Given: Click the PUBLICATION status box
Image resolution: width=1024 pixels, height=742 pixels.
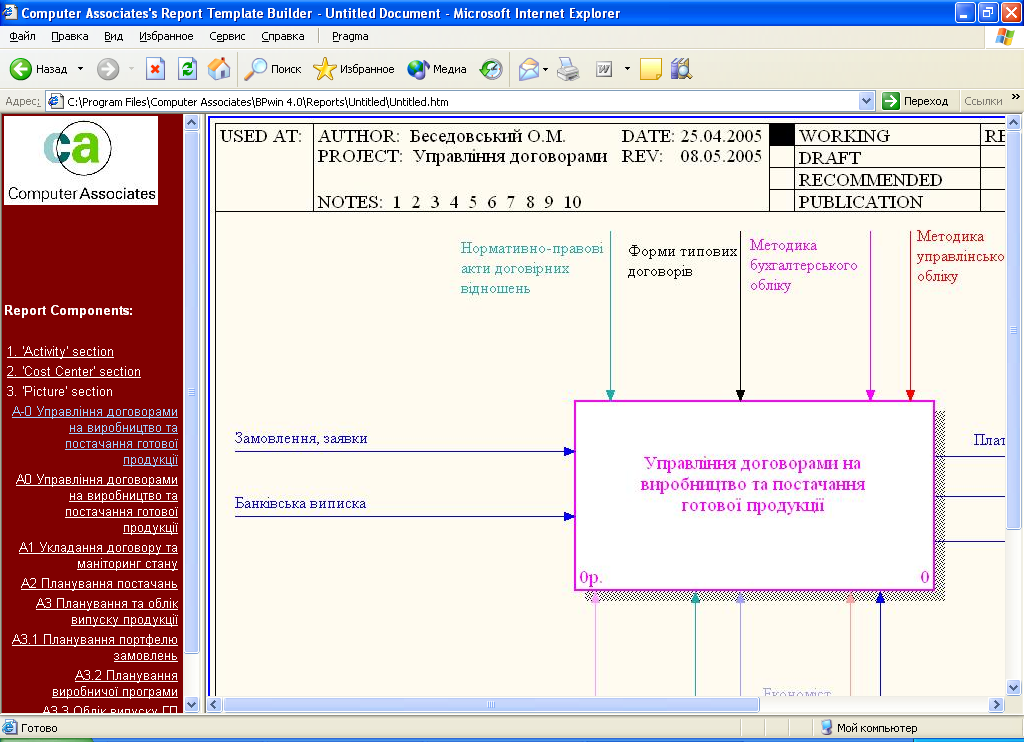Looking at the screenshot, I should [782, 201].
